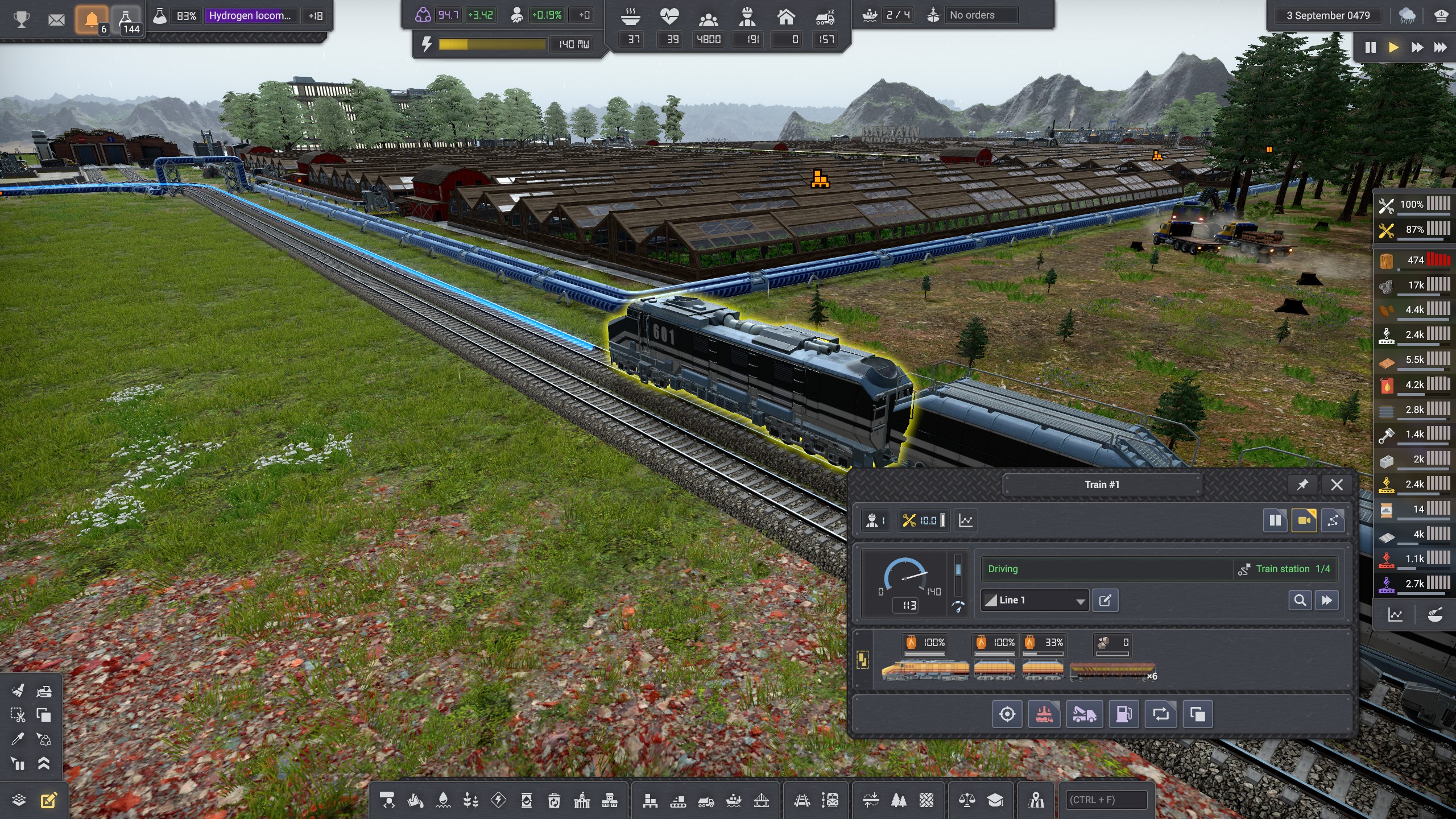Select the upgrade double-chevron tool
The height and width of the screenshot is (819, 1456).
click(x=44, y=763)
